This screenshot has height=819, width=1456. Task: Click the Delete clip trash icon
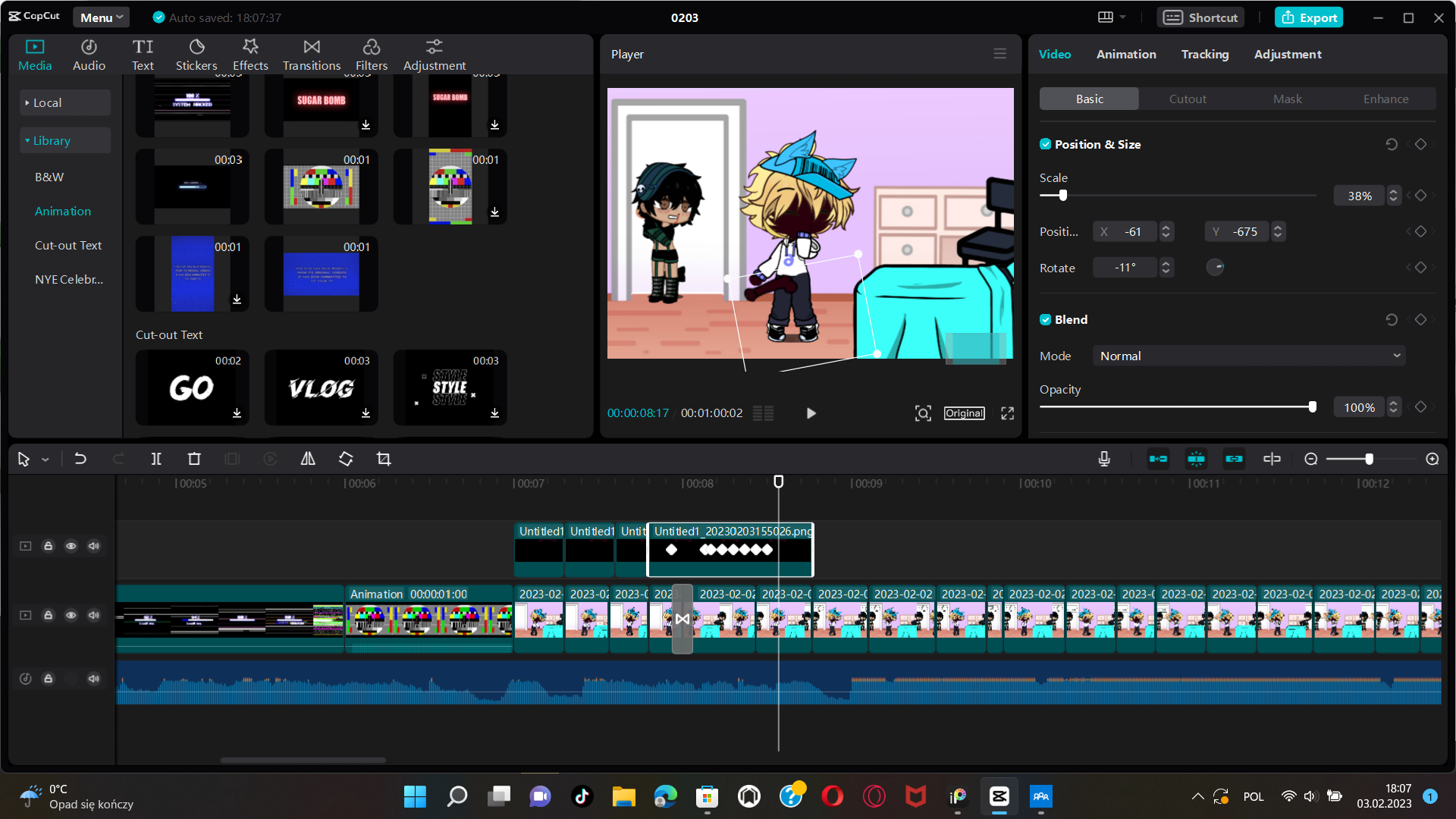pyautogui.click(x=194, y=459)
